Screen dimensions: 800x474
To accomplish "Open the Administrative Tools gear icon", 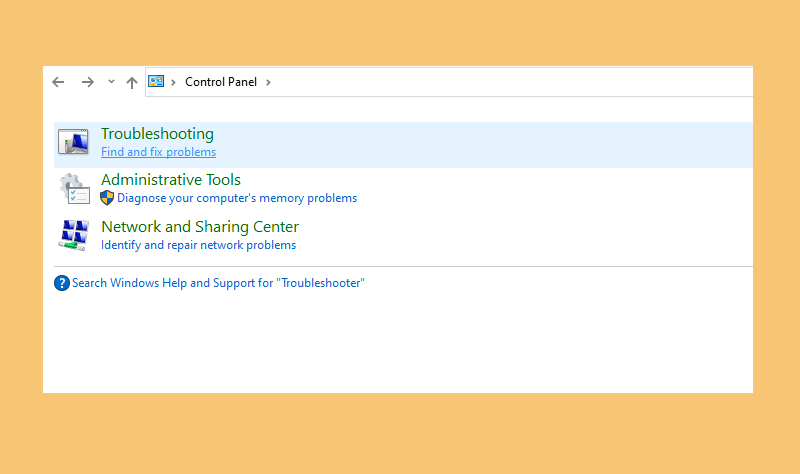I will pos(74,189).
